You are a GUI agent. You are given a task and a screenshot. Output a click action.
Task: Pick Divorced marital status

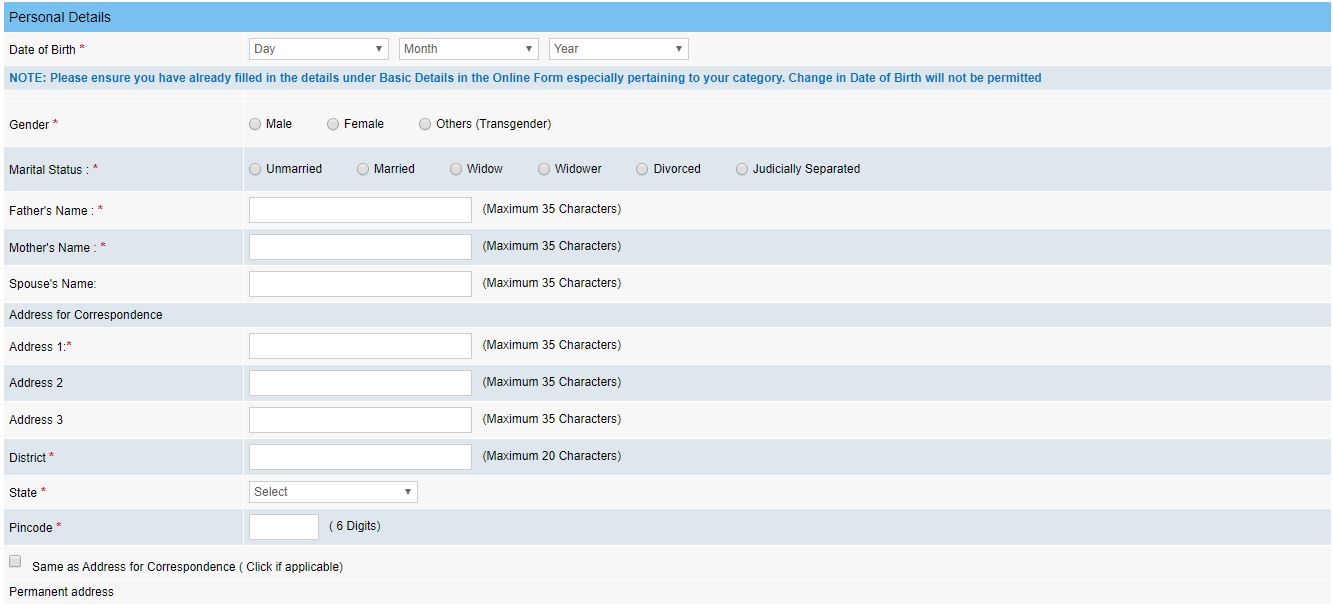[x=642, y=169]
